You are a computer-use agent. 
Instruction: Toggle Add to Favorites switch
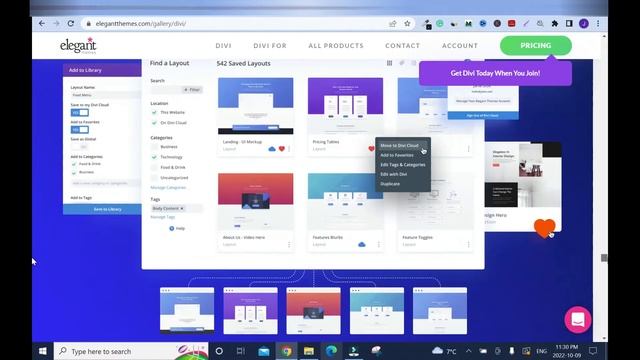pyautogui.click(x=80, y=129)
